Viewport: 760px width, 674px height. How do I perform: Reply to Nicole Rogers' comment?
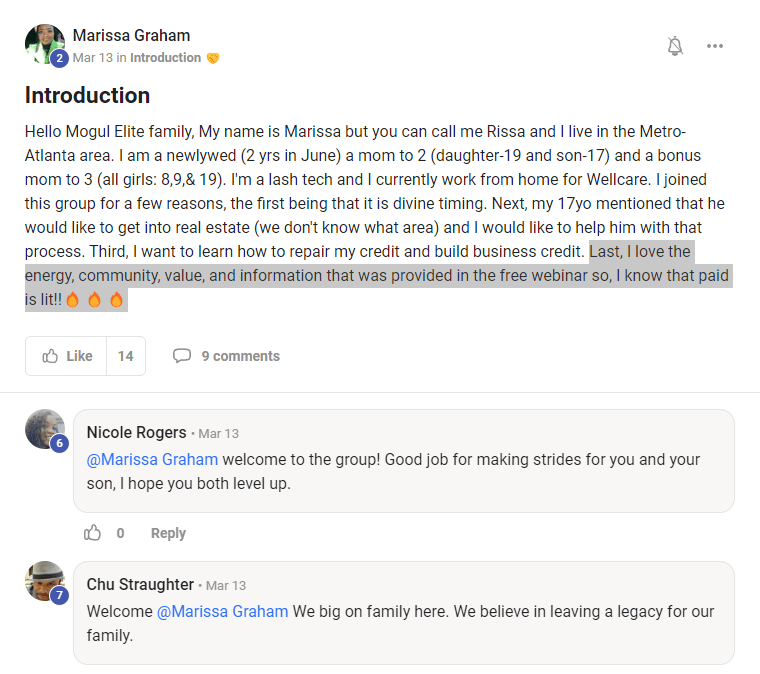click(x=168, y=533)
